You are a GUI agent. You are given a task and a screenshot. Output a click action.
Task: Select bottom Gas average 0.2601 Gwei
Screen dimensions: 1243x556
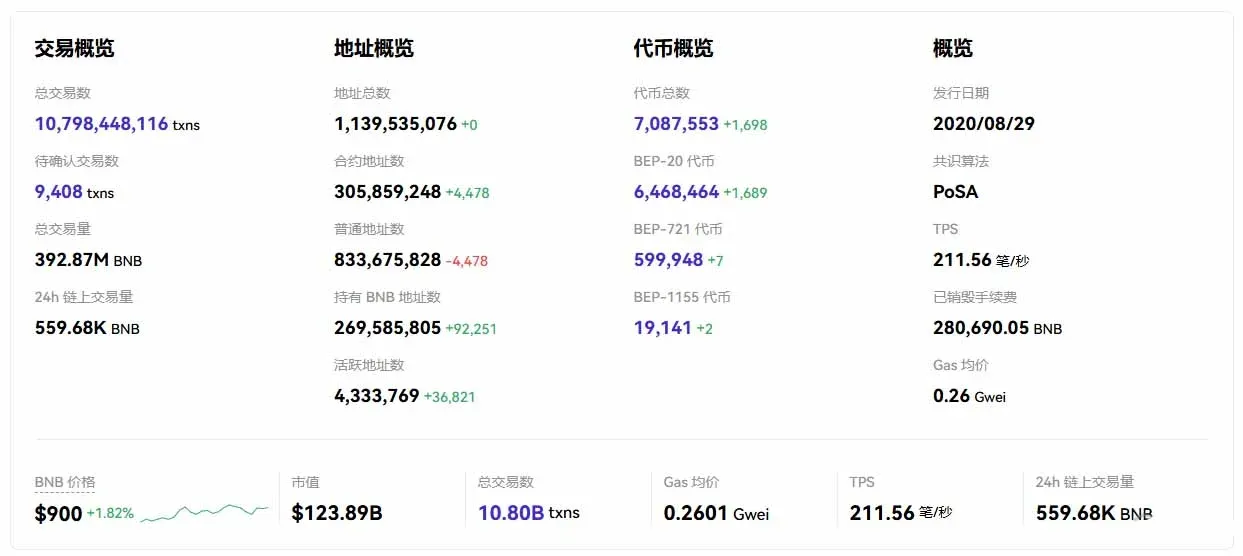coord(716,513)
